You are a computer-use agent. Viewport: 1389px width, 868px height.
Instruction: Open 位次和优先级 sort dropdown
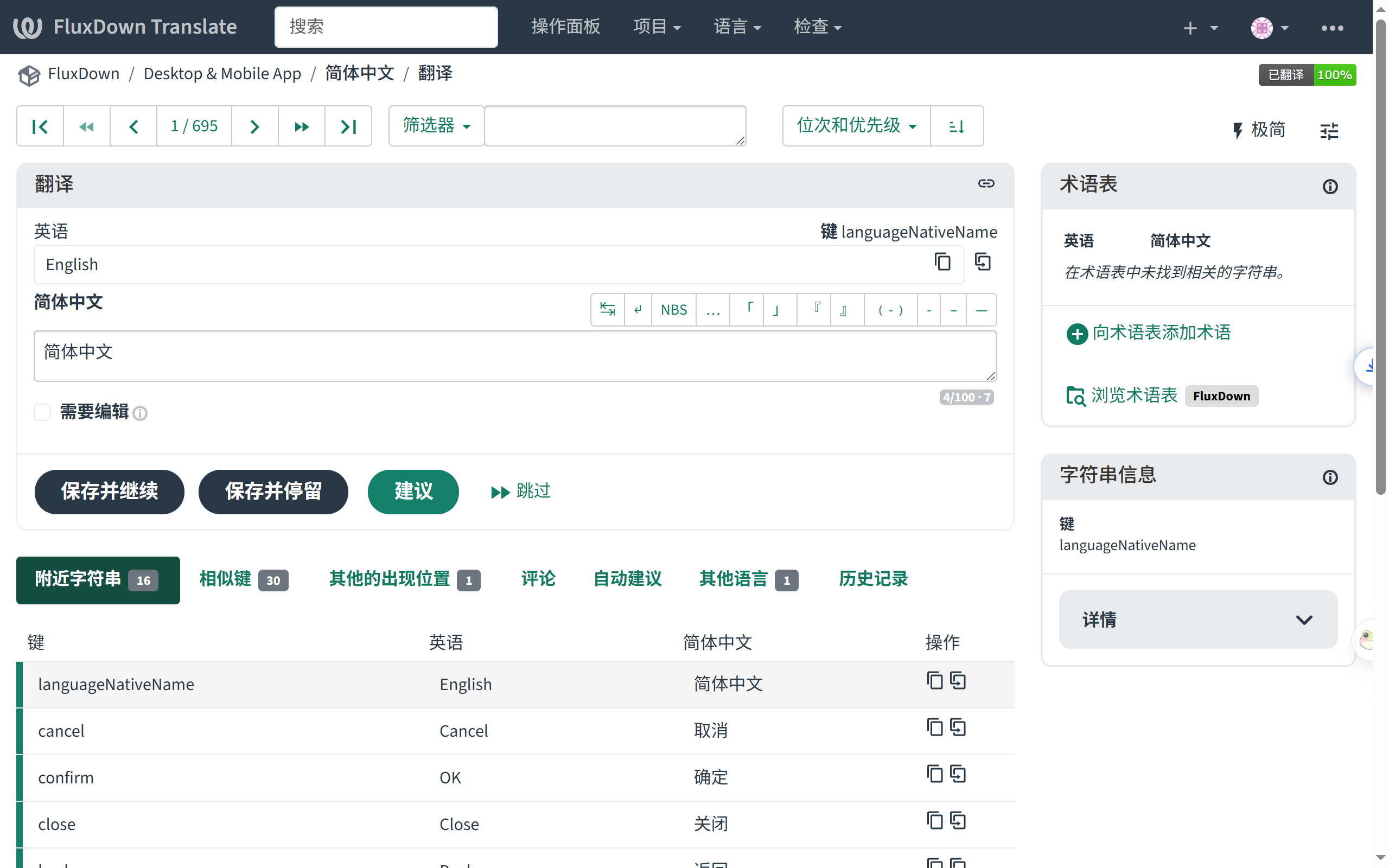[x=856, y=126]
